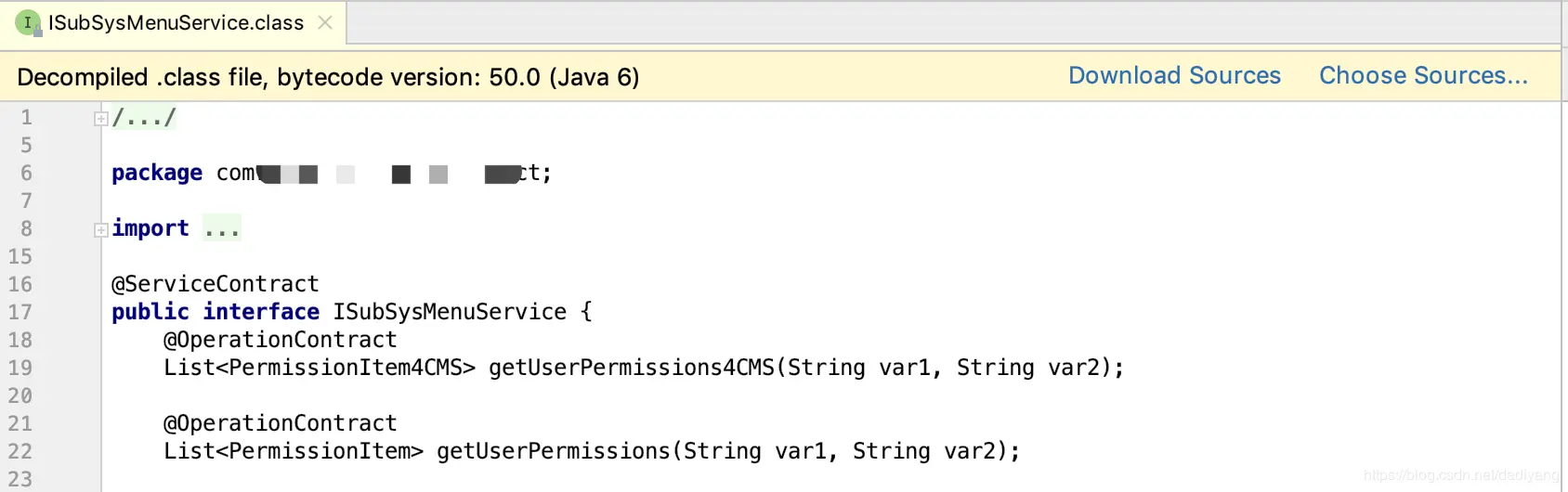The image size is (1568, 492).
Task: Click line number 19 in the gutter
Action: click(20, 368)
